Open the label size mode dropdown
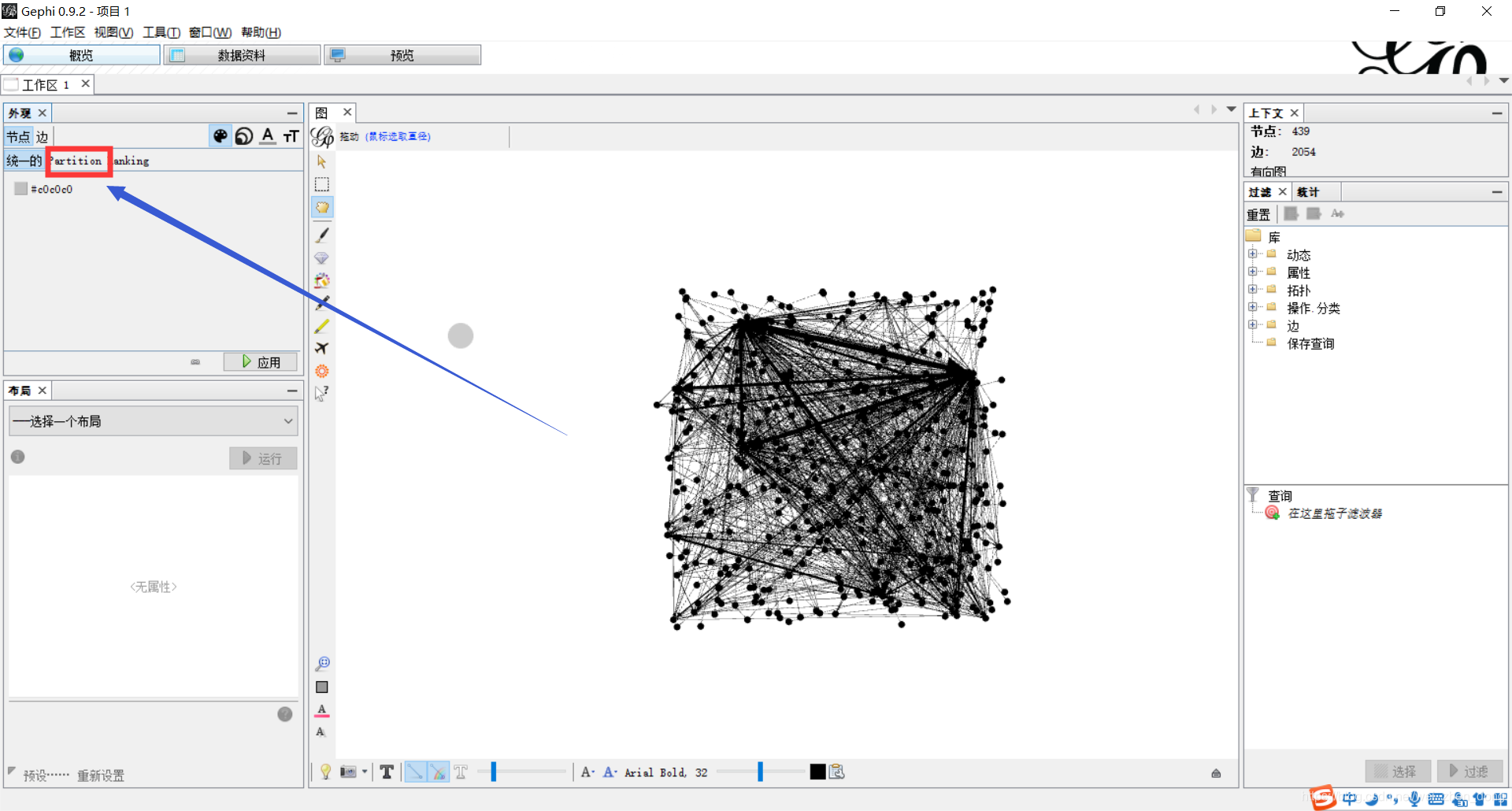This screenshot has height=811, width=1512. click(587, 772)
